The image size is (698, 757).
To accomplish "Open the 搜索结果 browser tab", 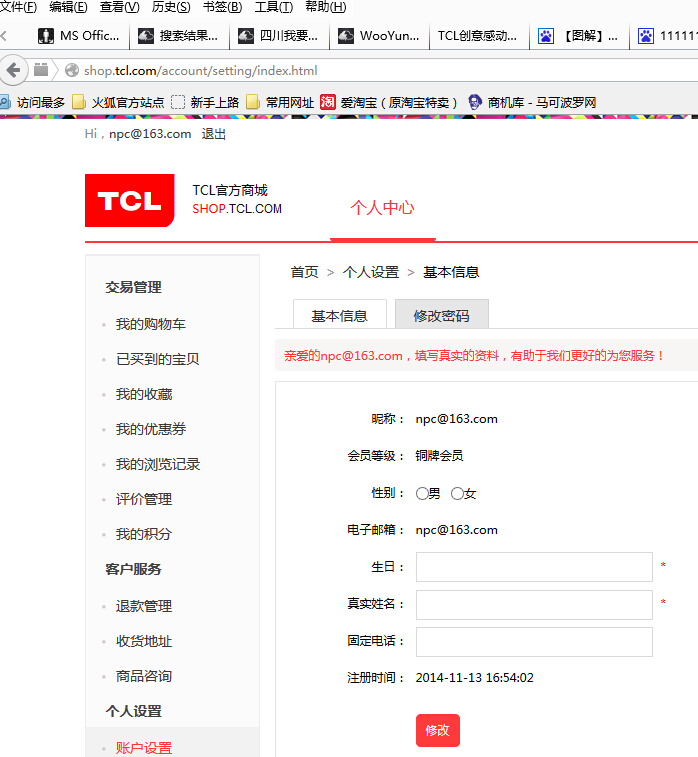I will coord(180,36).
